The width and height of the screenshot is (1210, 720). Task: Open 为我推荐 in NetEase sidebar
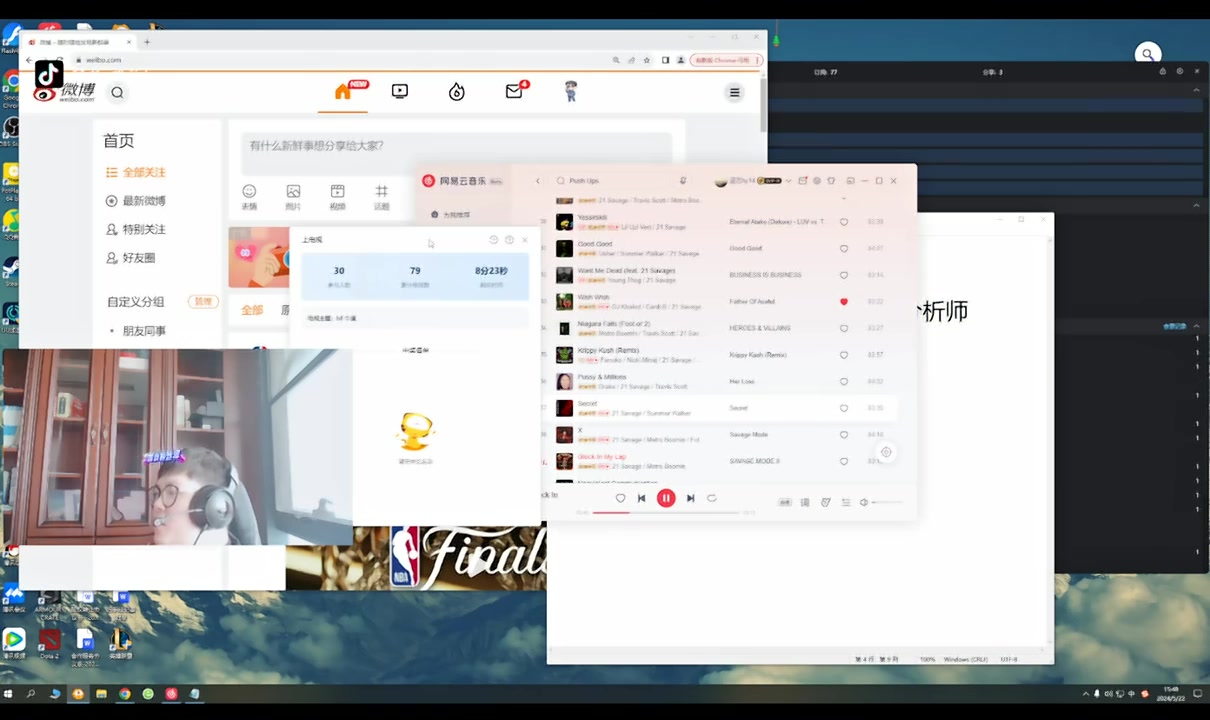coord(450,215)
